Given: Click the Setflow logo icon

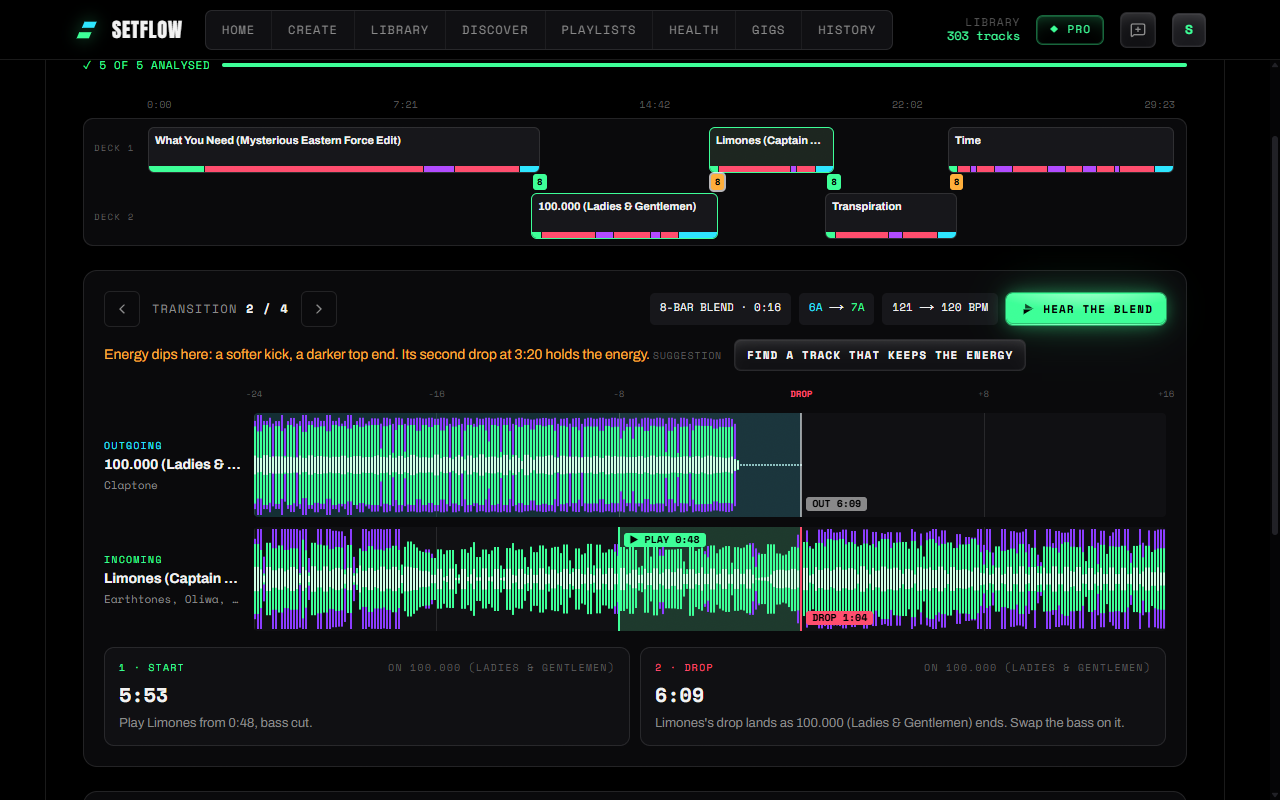Looking at the screenshot, I should coord(87,30).
